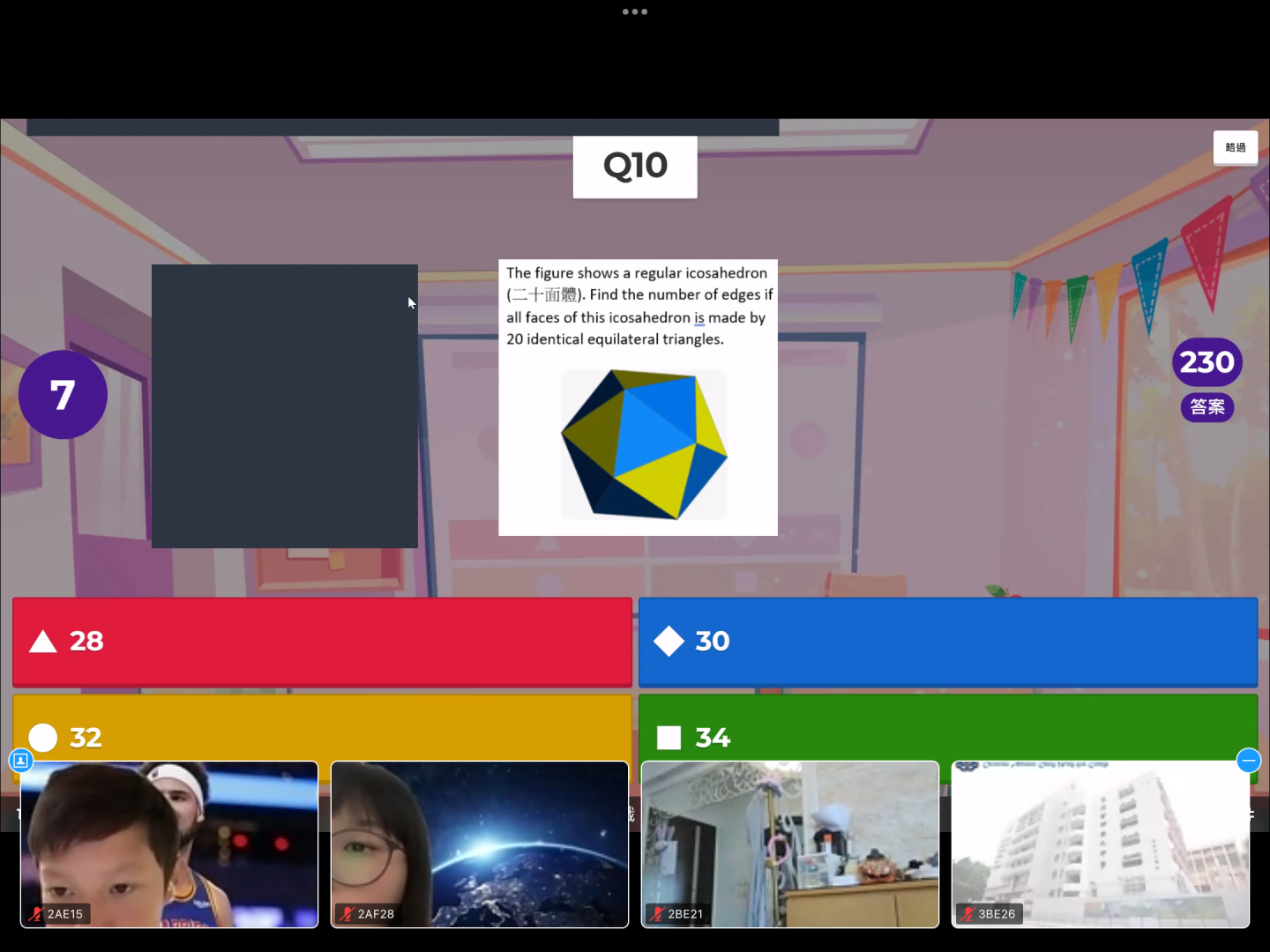
Task: Click the triangle icon on answer 28
Action: (42, 642)
